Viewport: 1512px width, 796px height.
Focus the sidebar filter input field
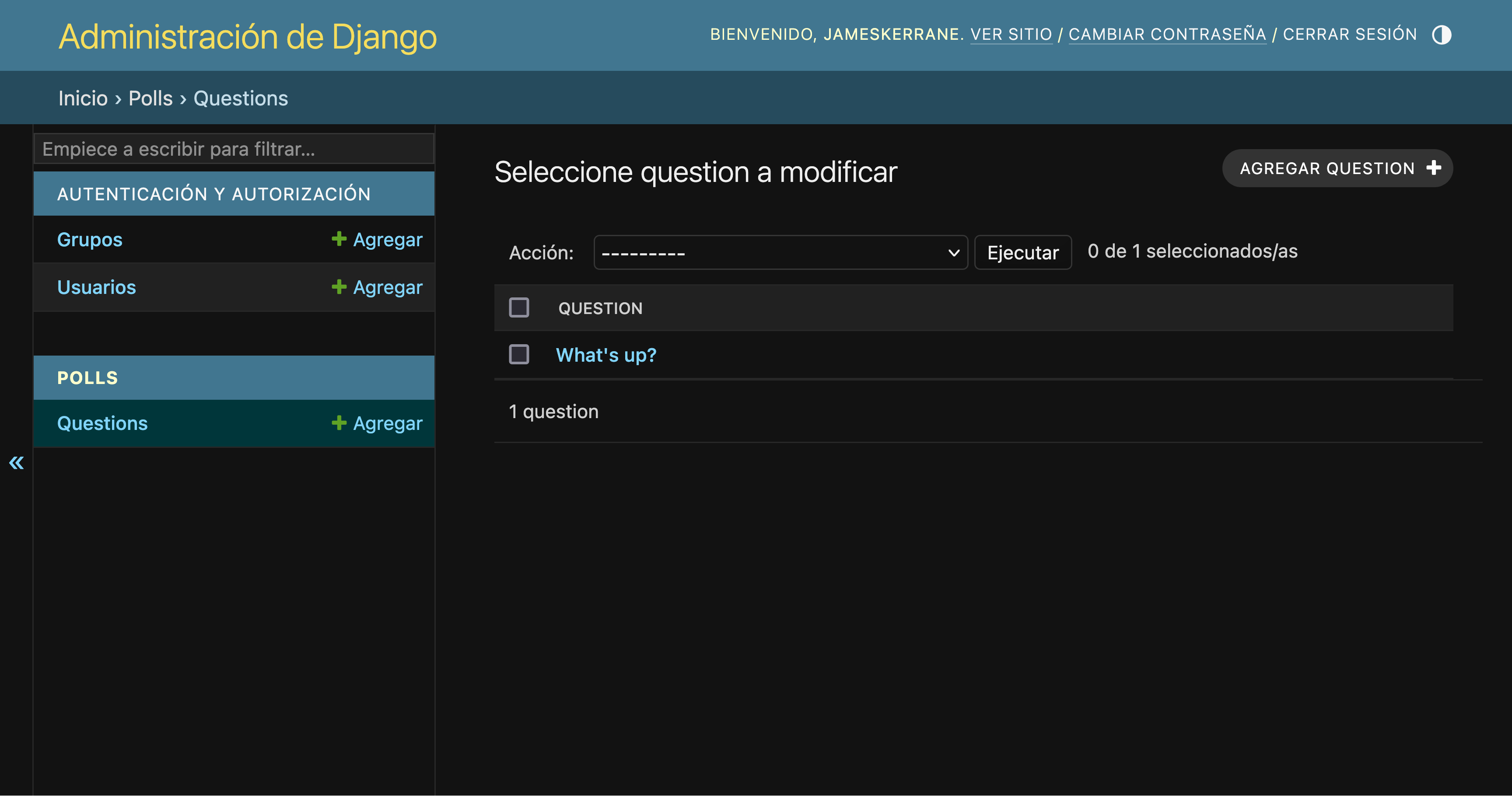(x=234, y=149)
